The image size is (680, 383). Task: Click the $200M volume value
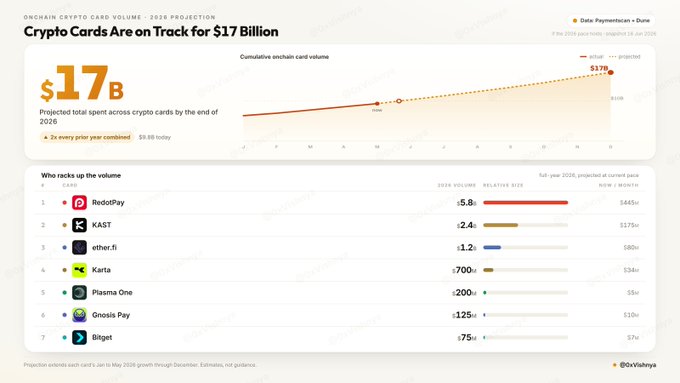[x=464, y=293]
